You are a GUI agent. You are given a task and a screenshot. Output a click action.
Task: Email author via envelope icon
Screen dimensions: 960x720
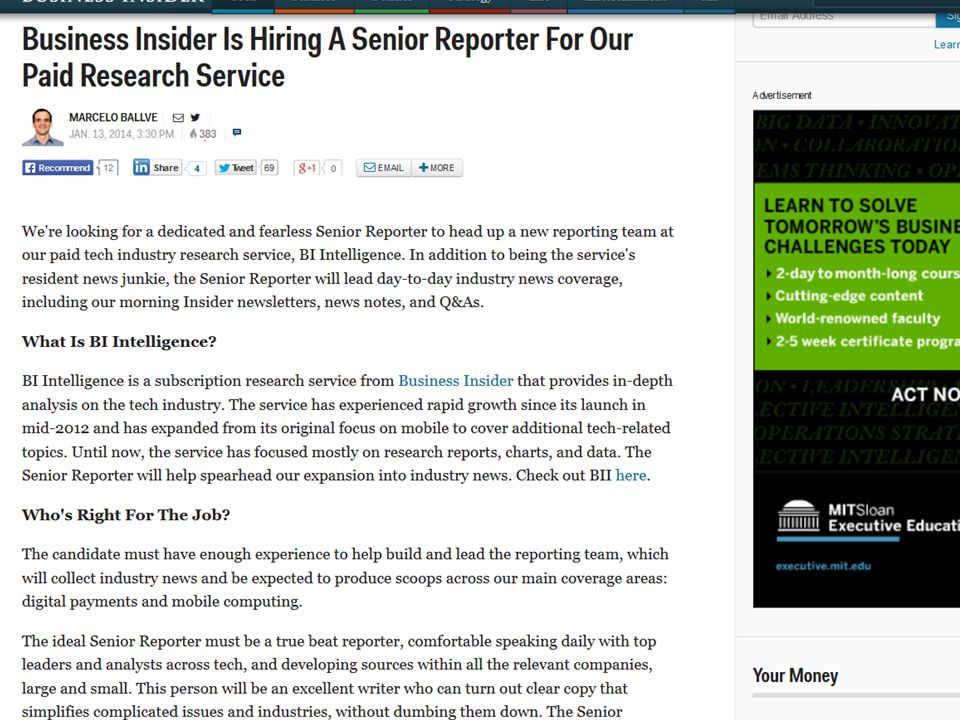point(178,118)
